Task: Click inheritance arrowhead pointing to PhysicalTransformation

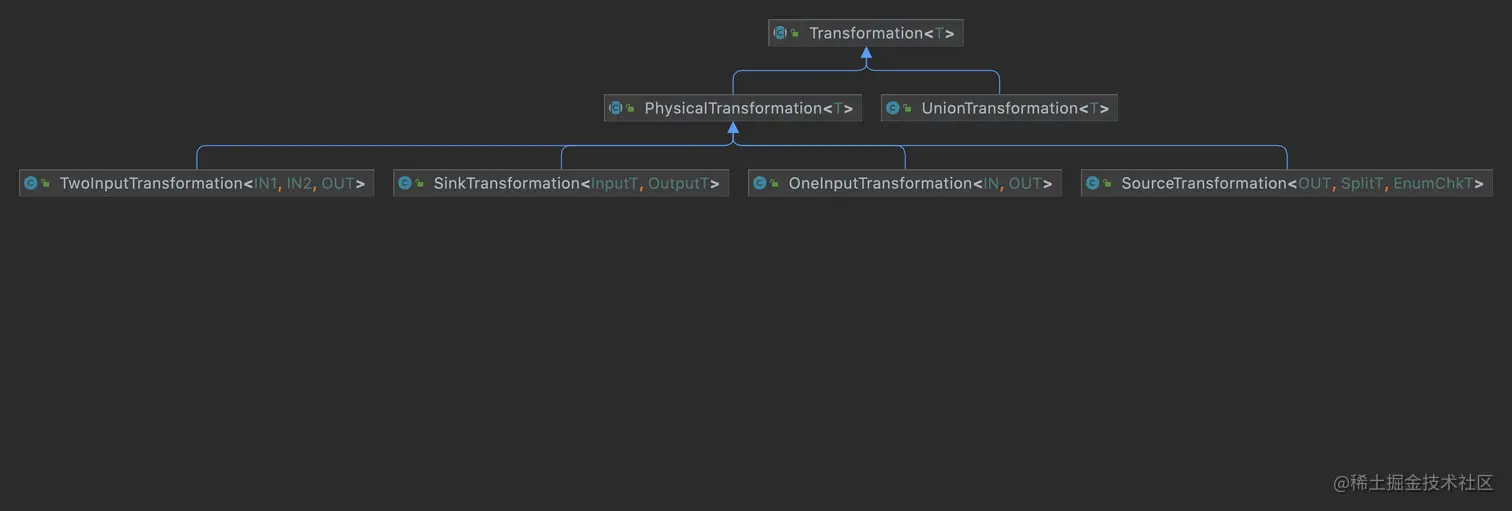Action: click(x=733, y=127)
